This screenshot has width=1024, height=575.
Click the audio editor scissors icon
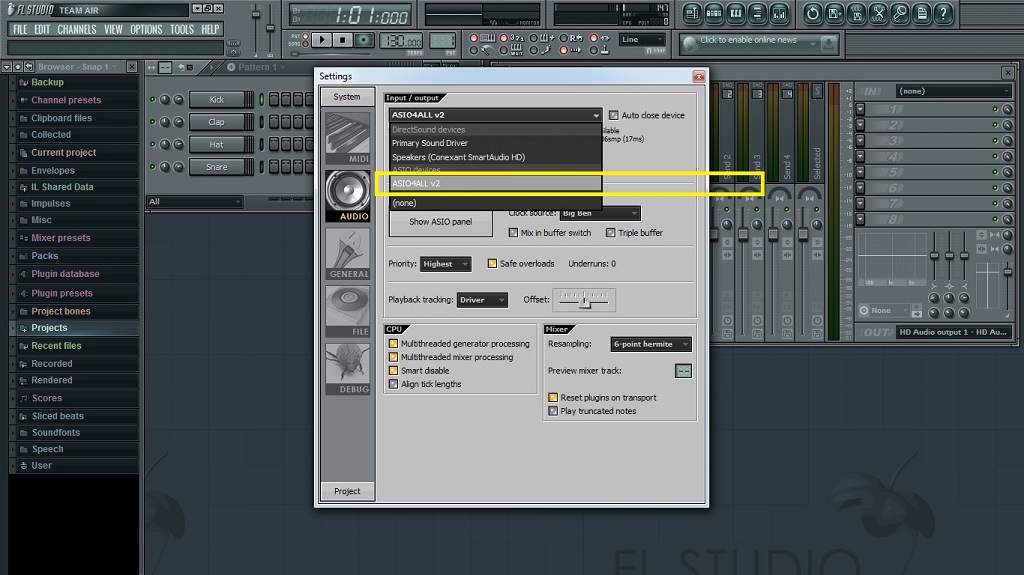pos(878,13)
